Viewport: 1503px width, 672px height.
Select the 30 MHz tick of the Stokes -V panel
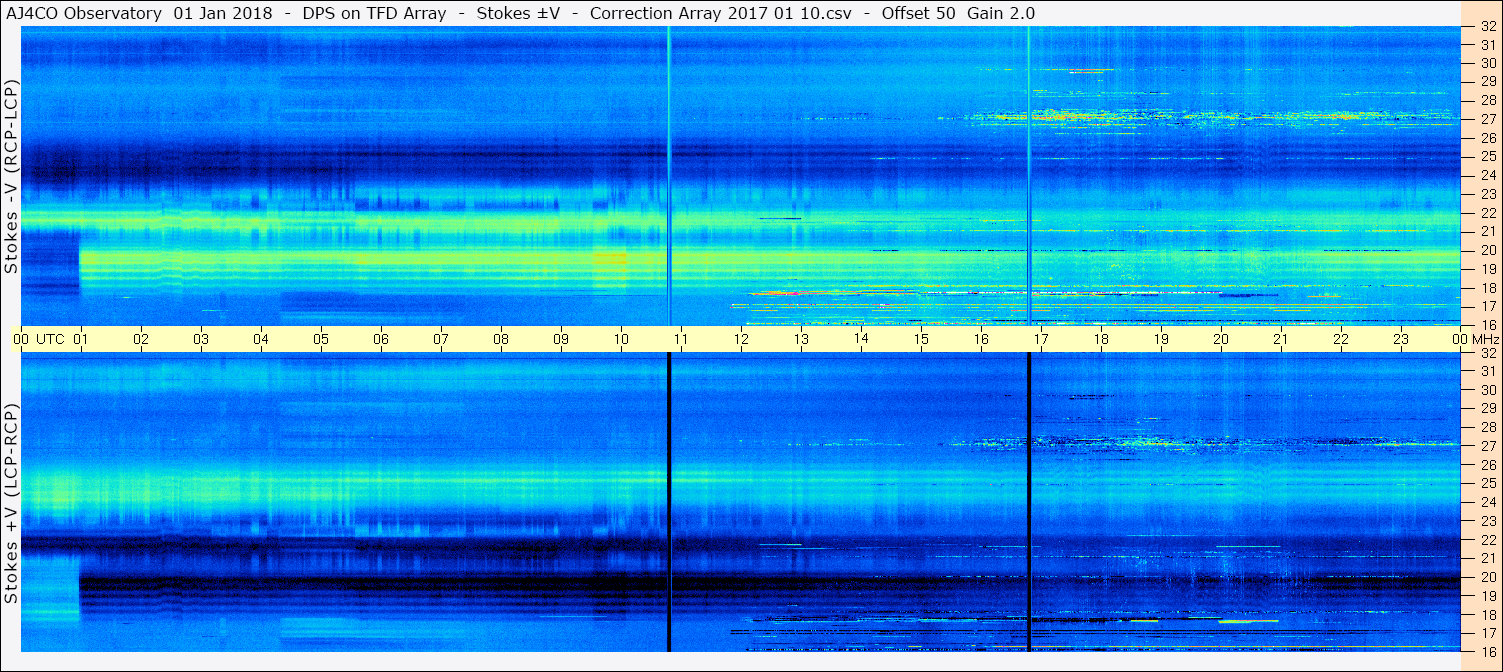1488,63
